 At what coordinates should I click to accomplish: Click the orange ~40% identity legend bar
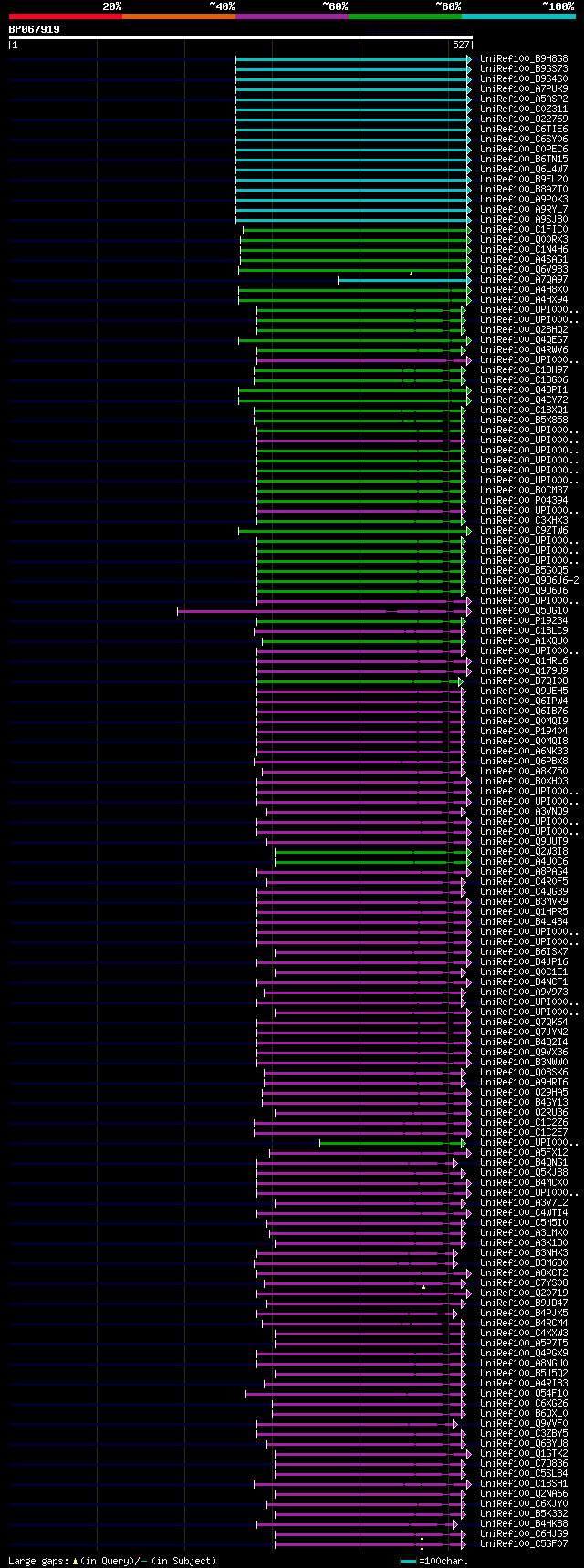click(x=179, y=16)
